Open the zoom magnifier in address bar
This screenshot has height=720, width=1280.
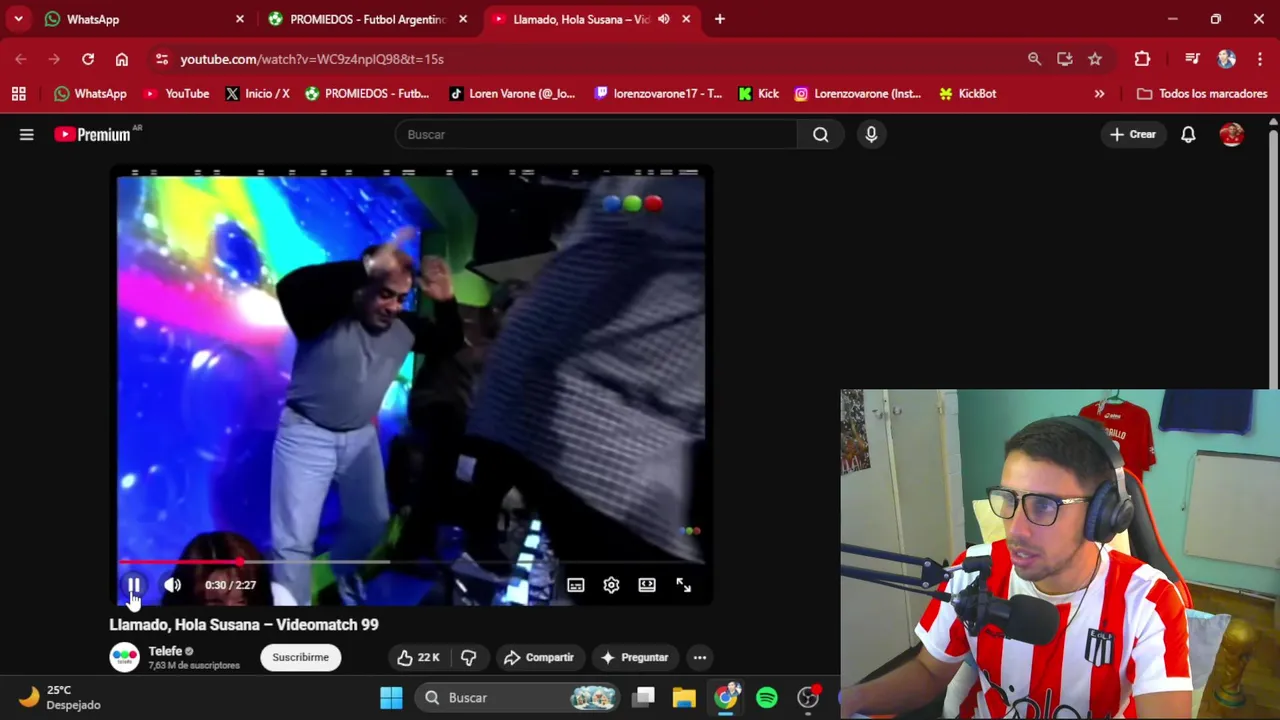point(1034,59)
